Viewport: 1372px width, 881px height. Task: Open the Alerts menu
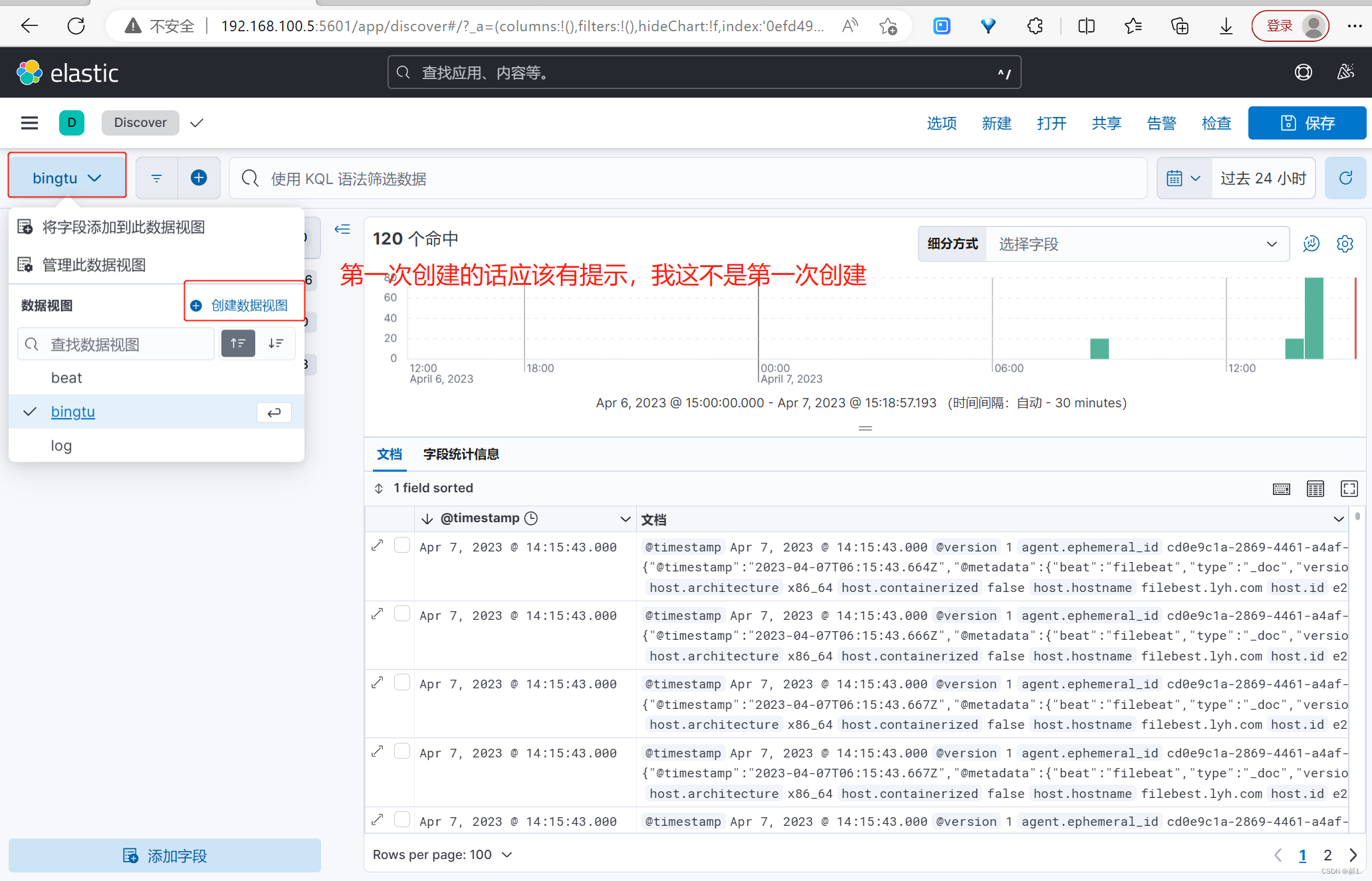pyautogui.click(x=1161, y=123)
